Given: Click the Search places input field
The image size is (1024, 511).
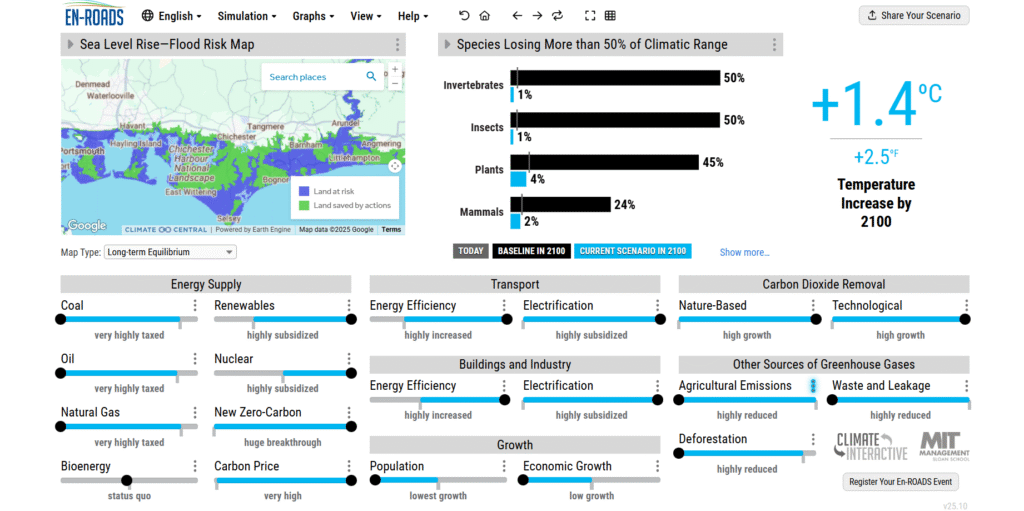Looking at the screenshot, I should 310,77.
